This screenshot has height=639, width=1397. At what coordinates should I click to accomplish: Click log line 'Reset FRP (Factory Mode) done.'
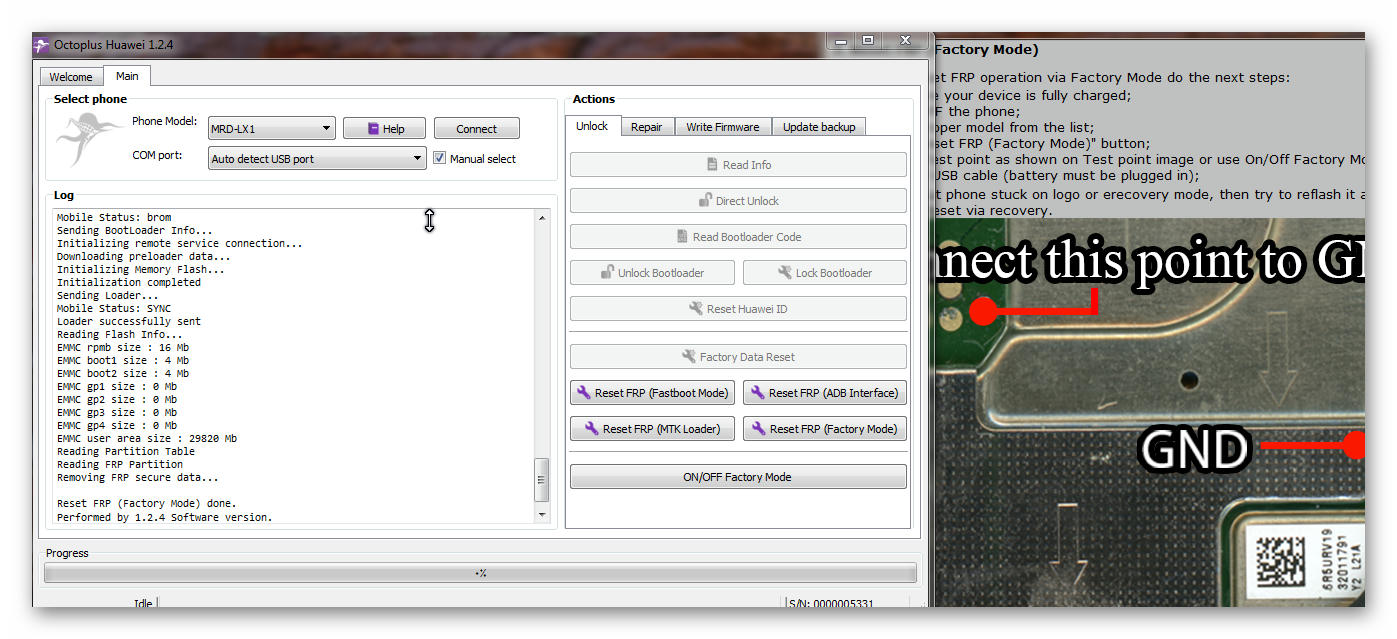pyautogui.click(x=147, y=504)
